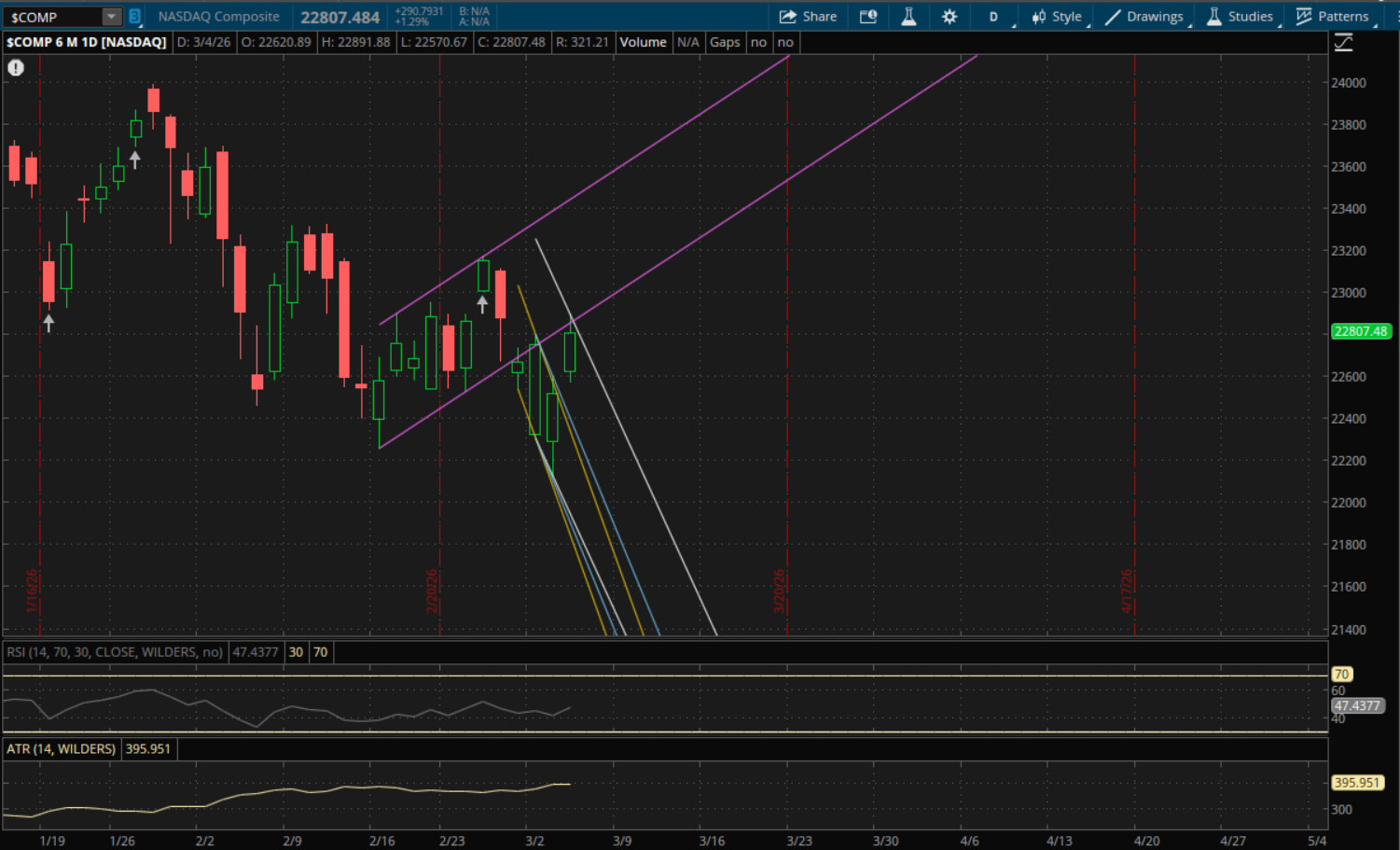1400x850 pixels.
Task: Click the up arrow marker near 1/26
Action: (135, 160)
